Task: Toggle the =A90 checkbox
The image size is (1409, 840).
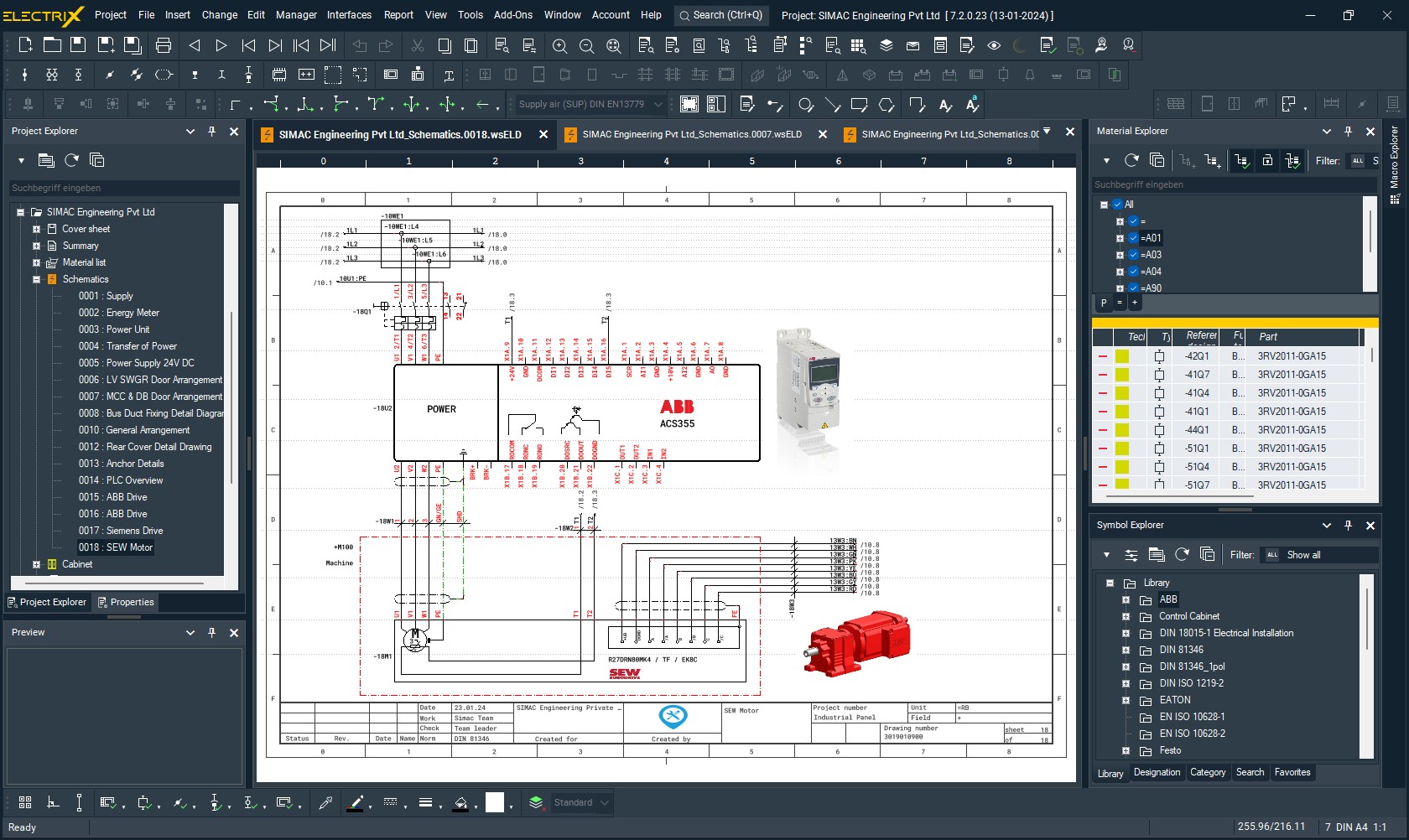Action: click(1133, 288)
